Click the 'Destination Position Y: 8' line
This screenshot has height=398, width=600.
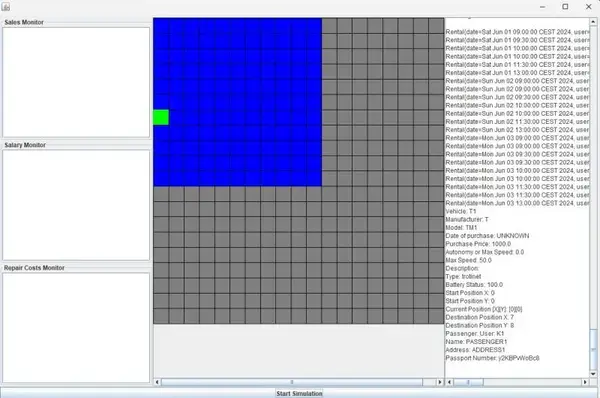[x=480, y=326]
